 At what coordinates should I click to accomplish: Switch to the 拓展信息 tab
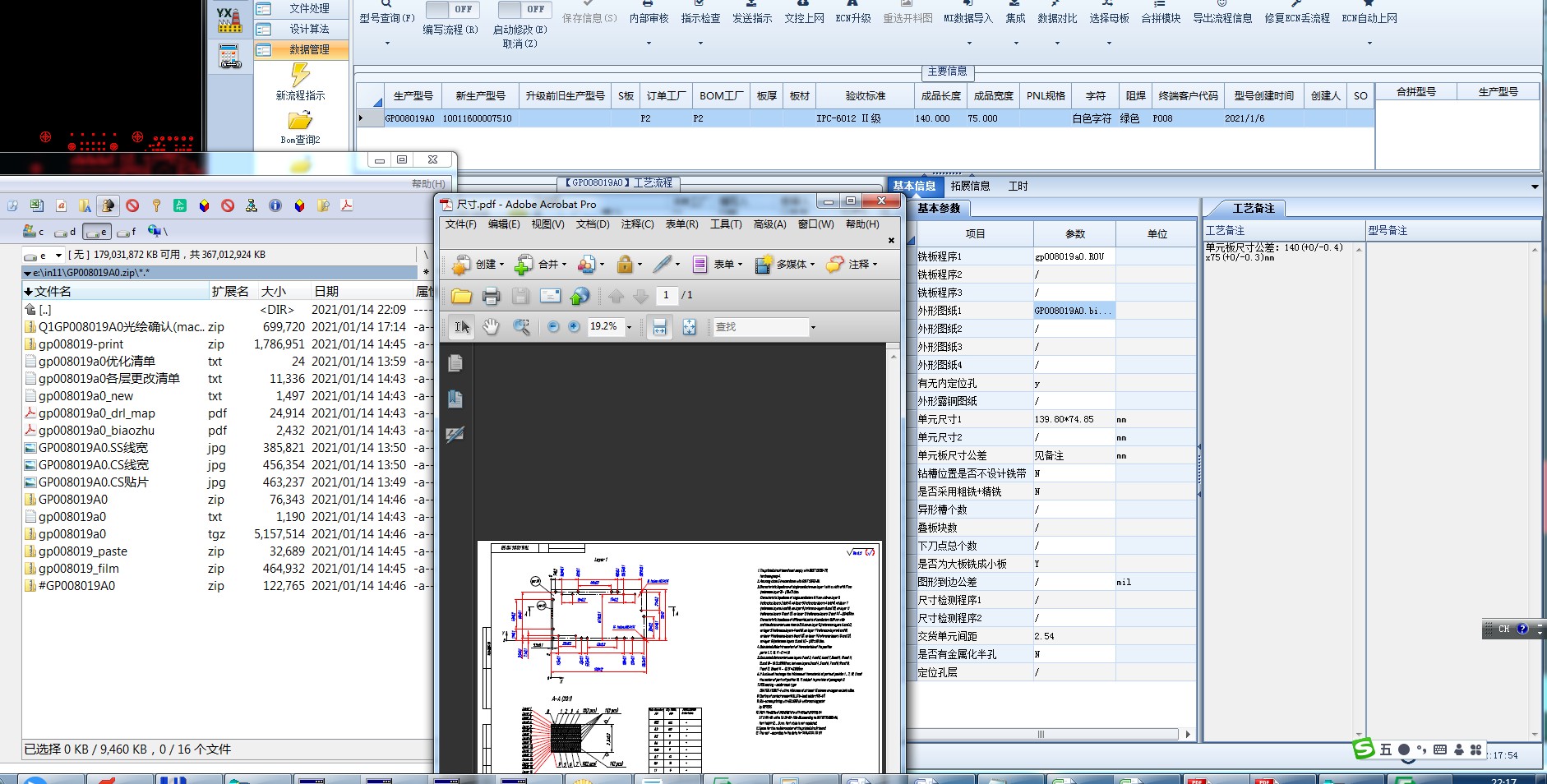coord(970,186)
